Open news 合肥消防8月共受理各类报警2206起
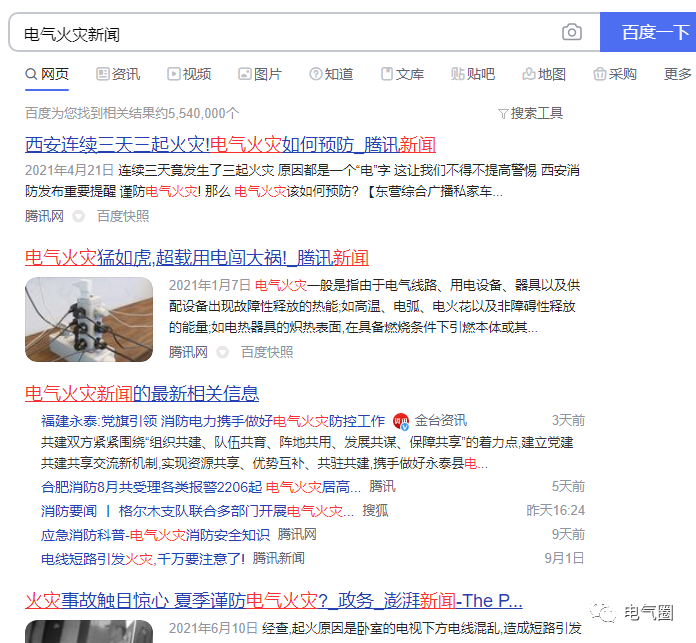Image resolution: width=696 pixels, height=643 pixels. (201, 487)
